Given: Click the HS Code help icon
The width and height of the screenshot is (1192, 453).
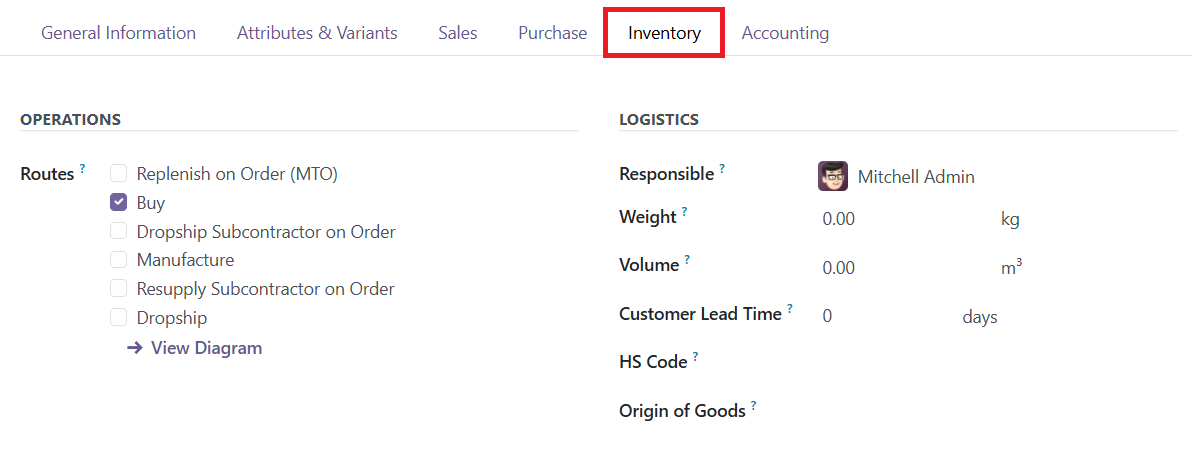Looking at the screenshot, I should click(x=696, y=356).
